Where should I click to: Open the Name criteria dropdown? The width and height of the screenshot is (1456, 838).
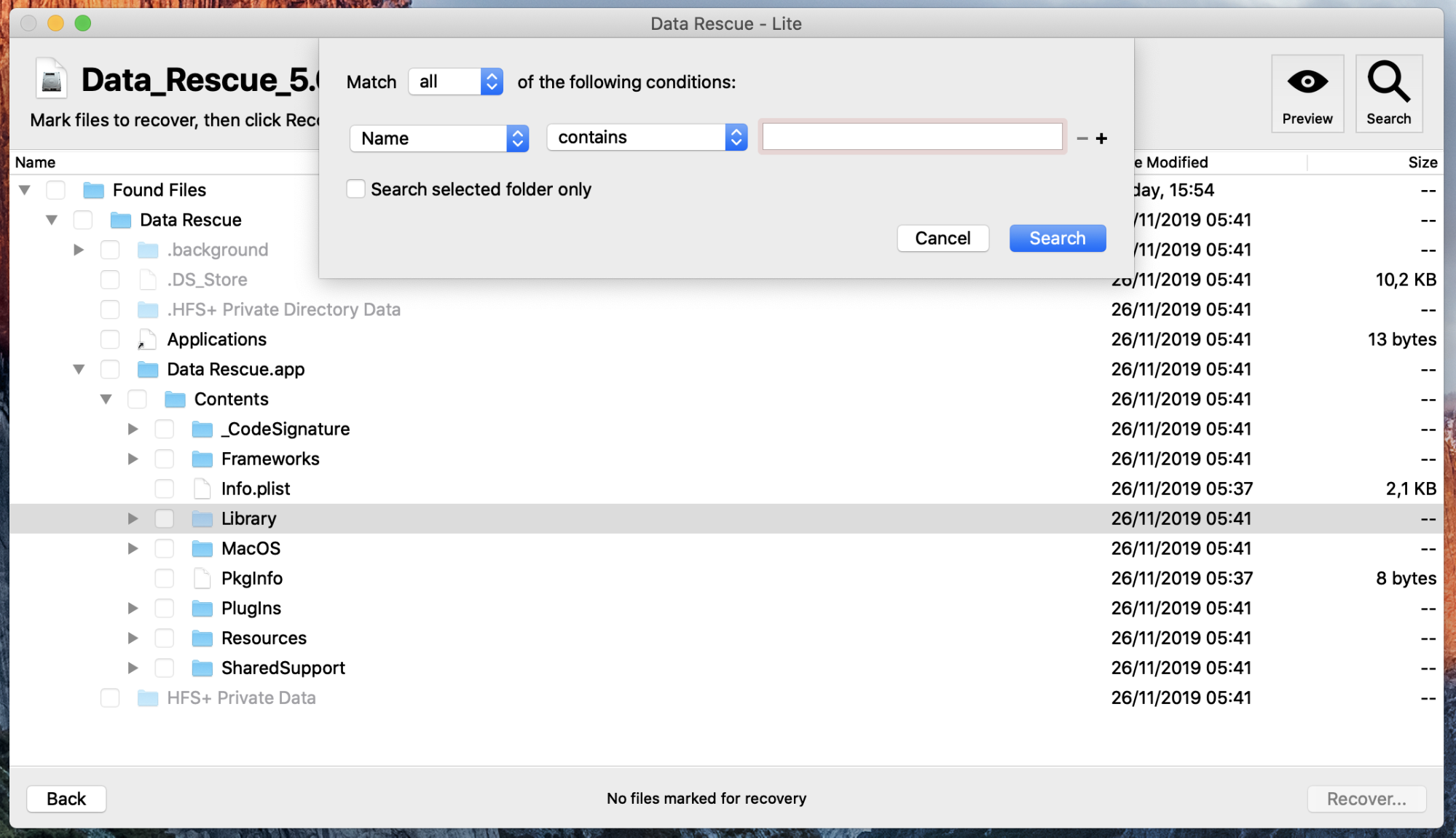(x=439, y=138)
